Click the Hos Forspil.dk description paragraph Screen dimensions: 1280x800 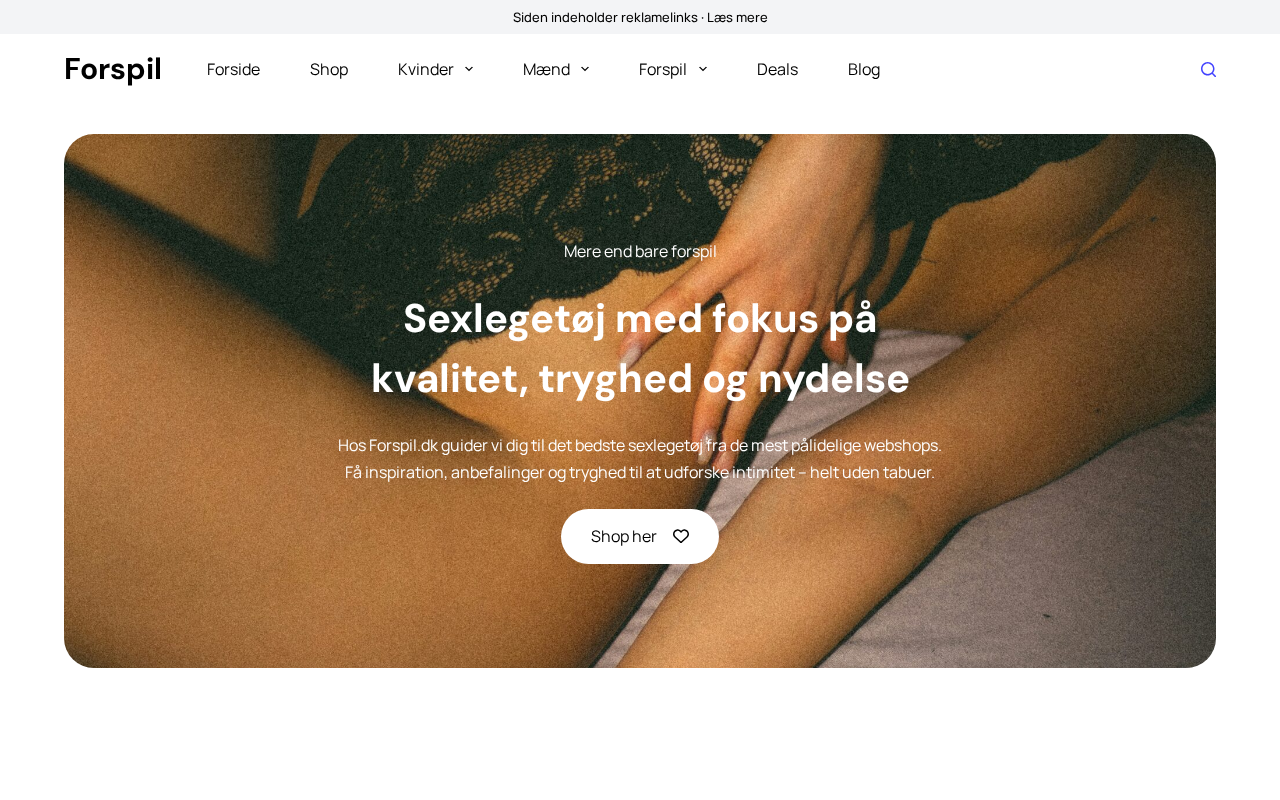coord(640,458)
